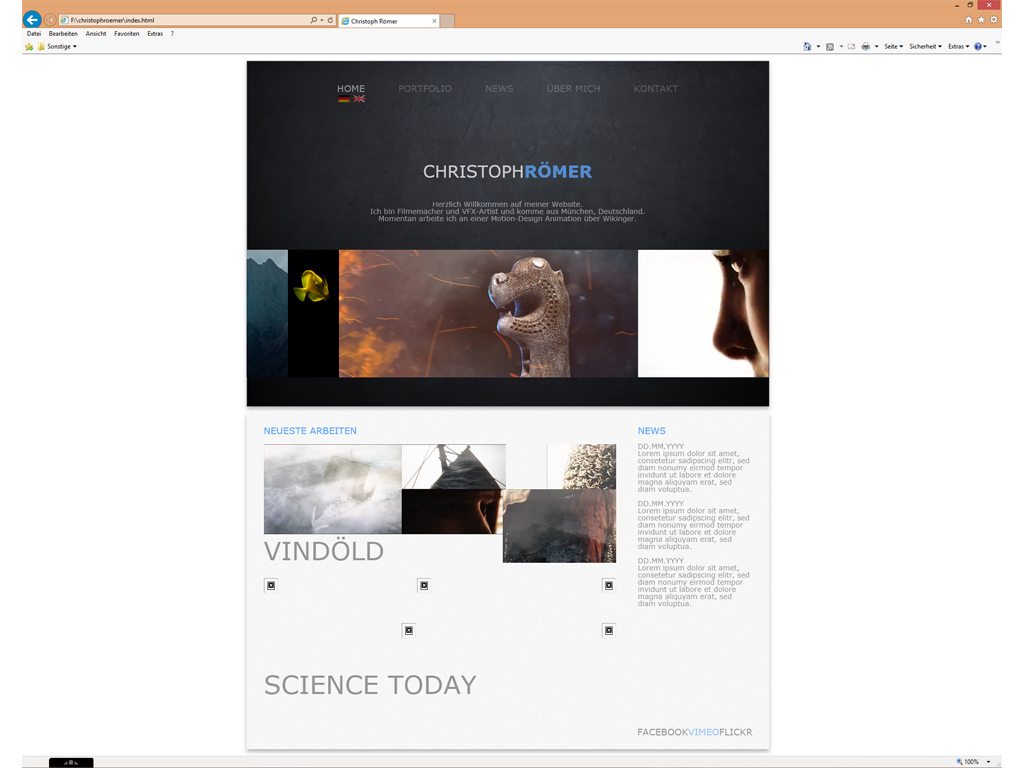Click the RSS feeds icon in the command bar

[830, 46]
